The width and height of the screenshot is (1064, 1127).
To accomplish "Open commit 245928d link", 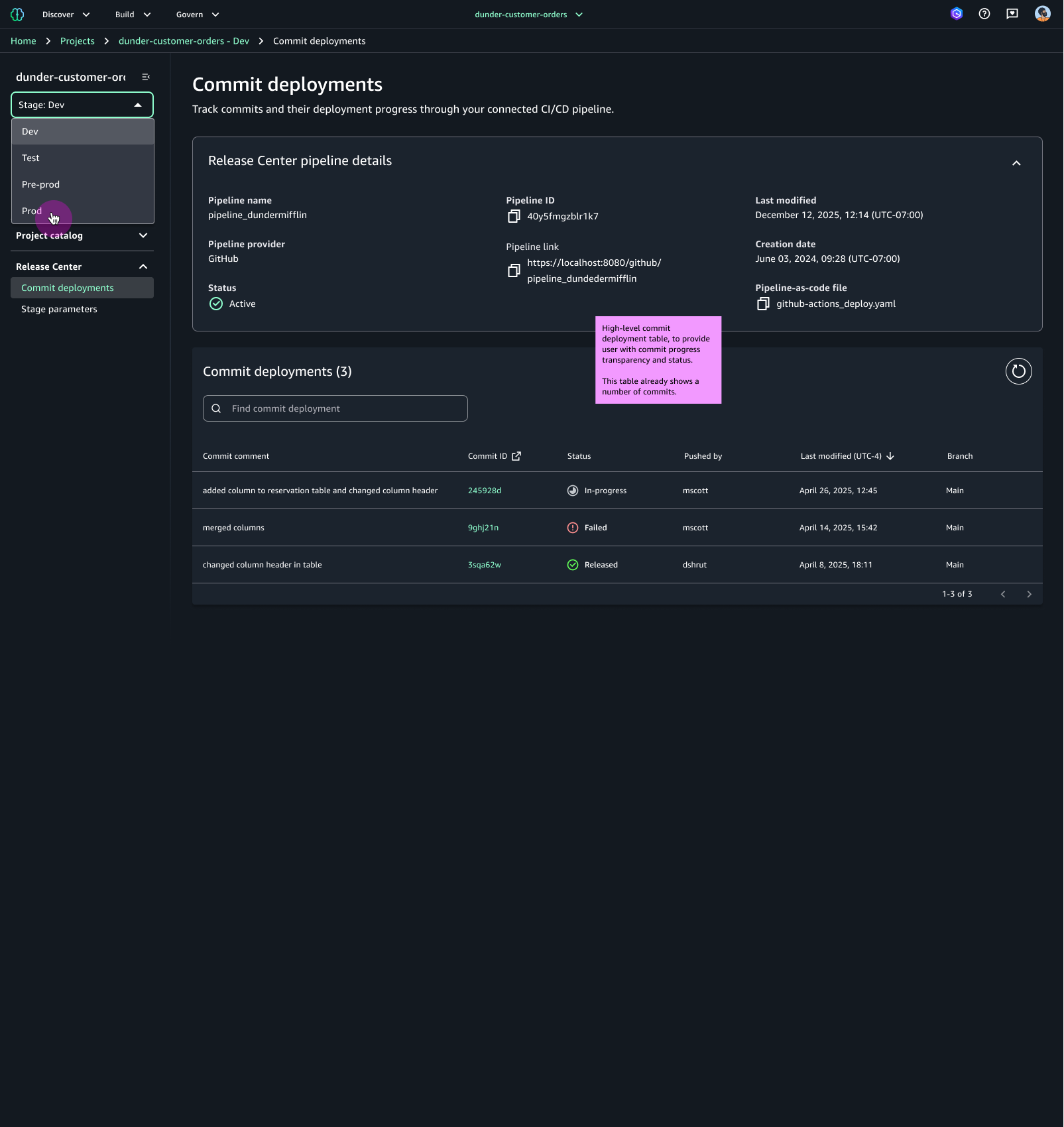I will pos(484,491).
